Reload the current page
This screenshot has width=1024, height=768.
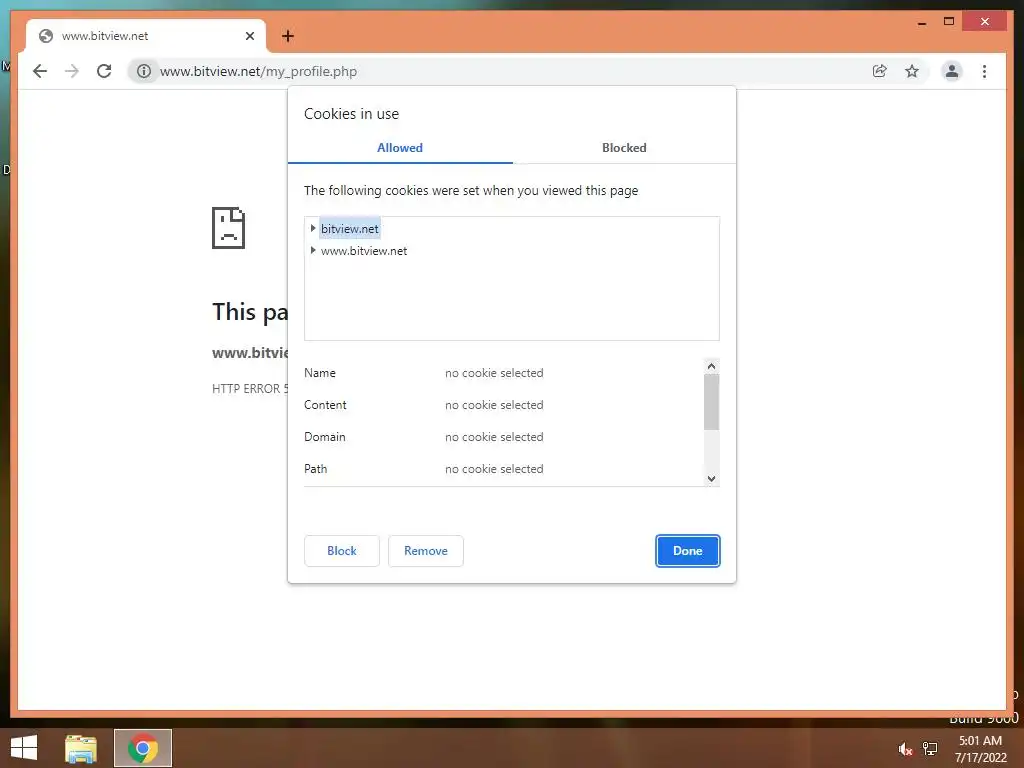pos(104,71)
